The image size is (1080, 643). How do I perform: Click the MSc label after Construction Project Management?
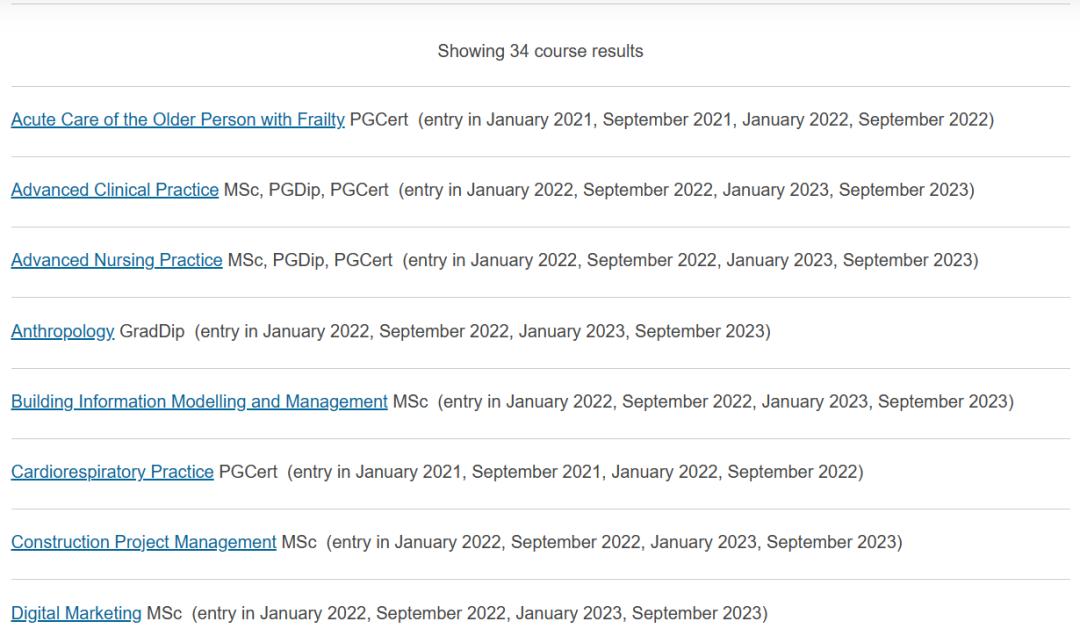[x=299, y=542]
